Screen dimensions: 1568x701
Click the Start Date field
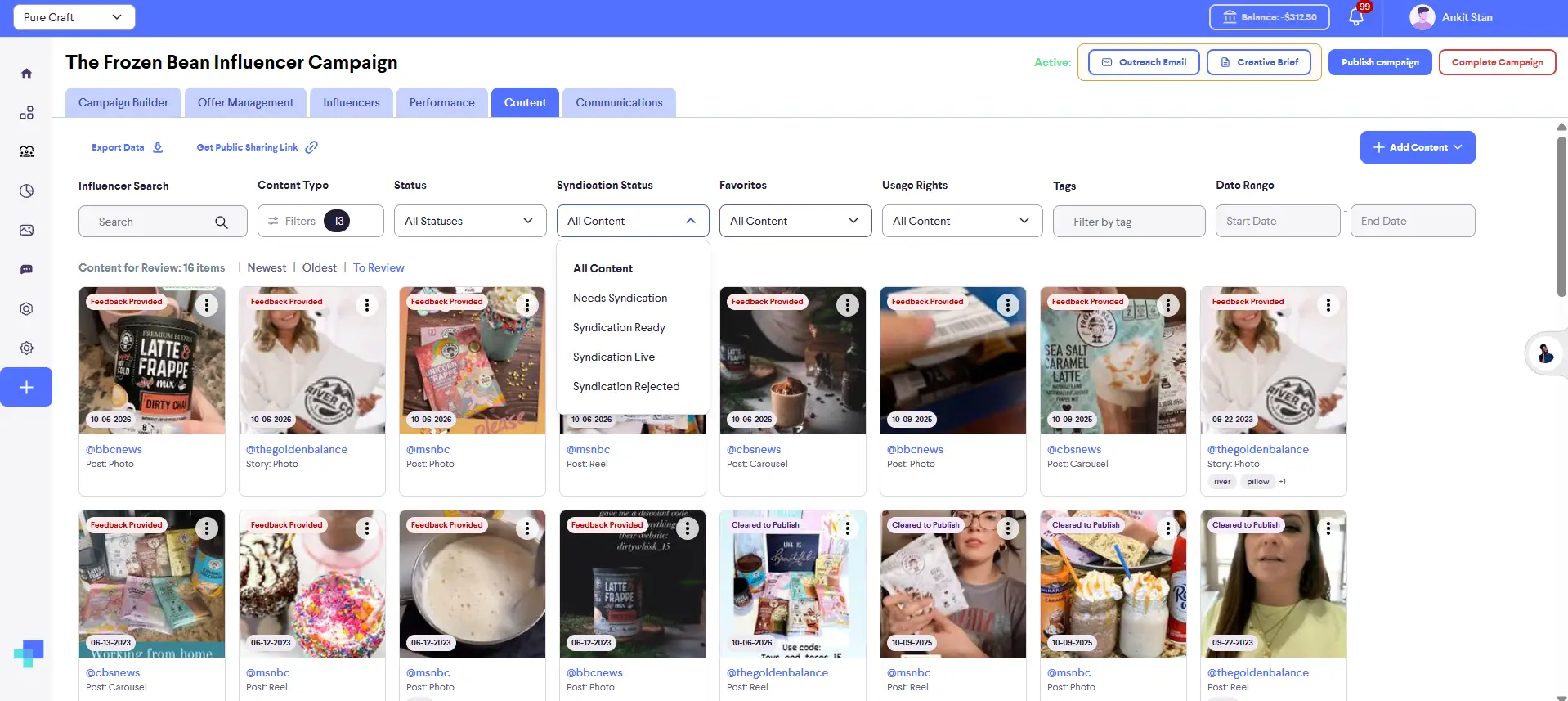[x=1278, y=221]
